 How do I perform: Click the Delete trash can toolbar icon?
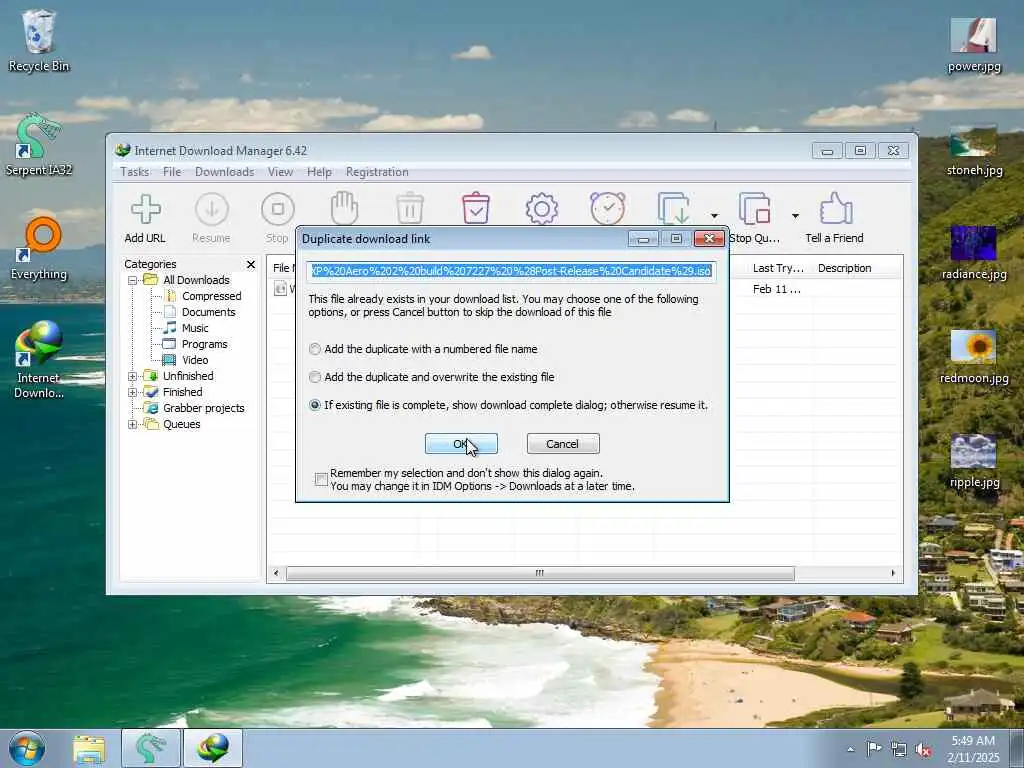point(410,208)
